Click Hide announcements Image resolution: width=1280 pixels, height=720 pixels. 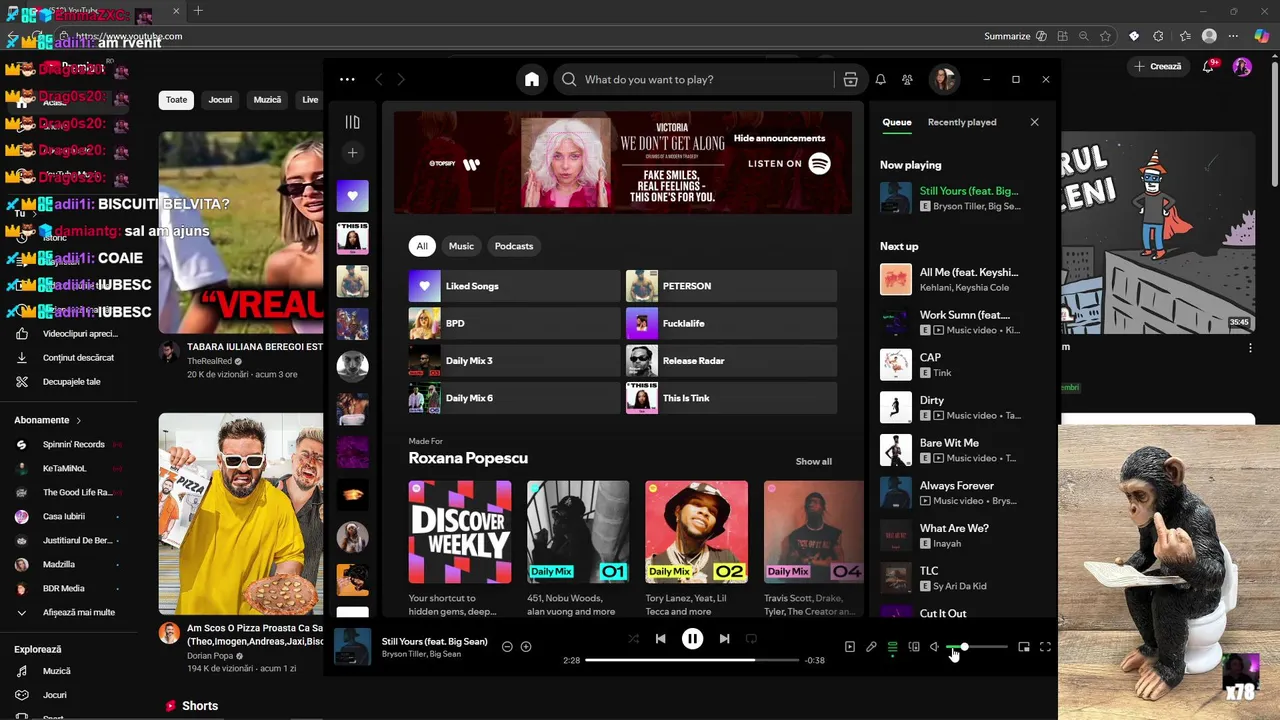pos(779,138)
